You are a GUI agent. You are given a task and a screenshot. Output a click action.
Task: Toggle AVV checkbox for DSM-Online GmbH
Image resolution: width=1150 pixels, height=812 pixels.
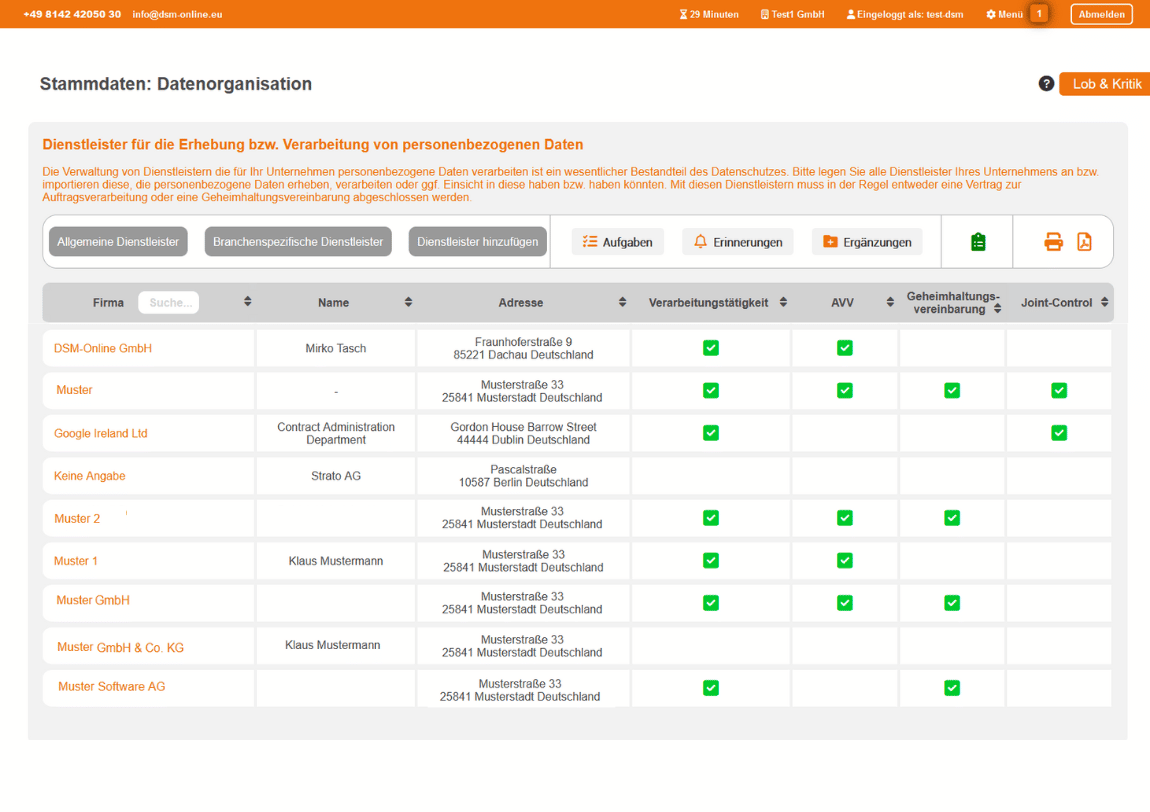[x=845, y=348]
